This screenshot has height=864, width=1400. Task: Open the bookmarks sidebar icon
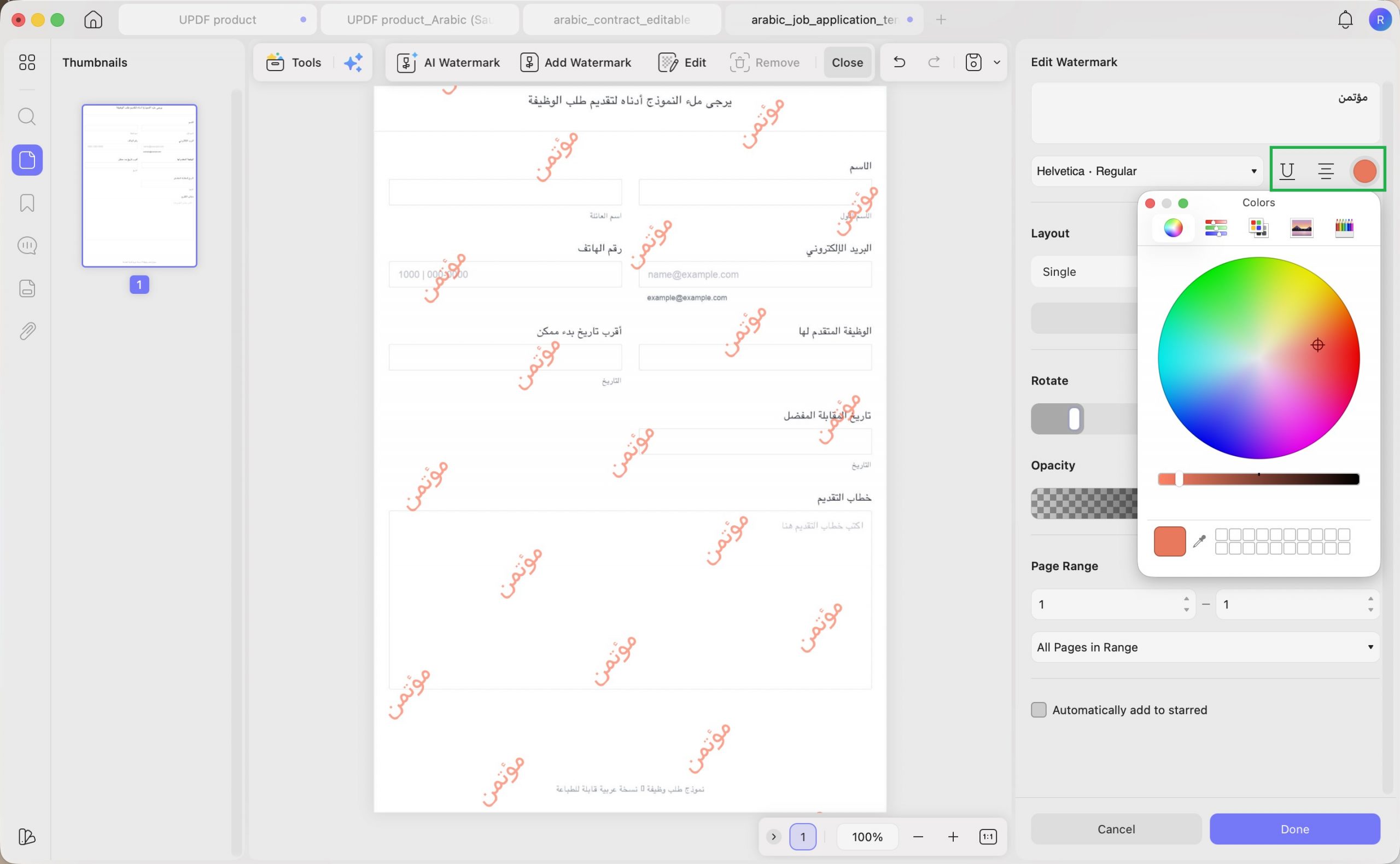[27, 203]
